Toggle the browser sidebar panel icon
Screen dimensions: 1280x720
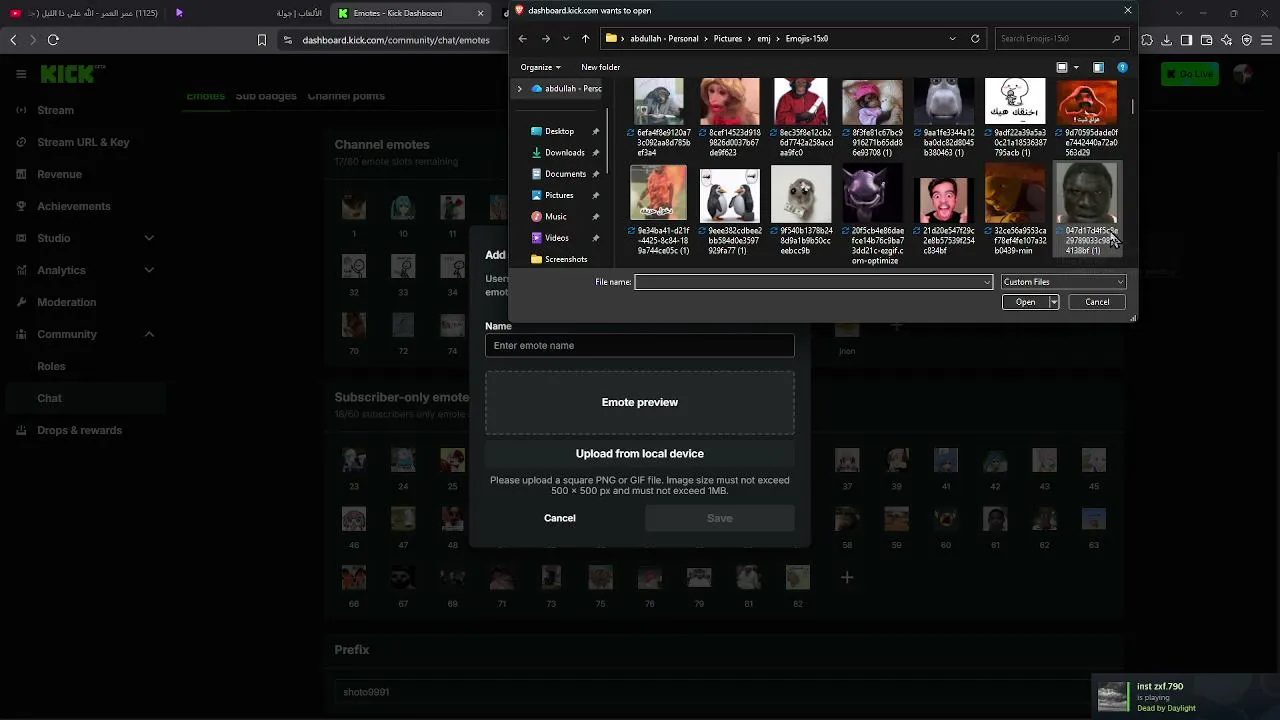pyautogui.click(x=1186, y=40)
